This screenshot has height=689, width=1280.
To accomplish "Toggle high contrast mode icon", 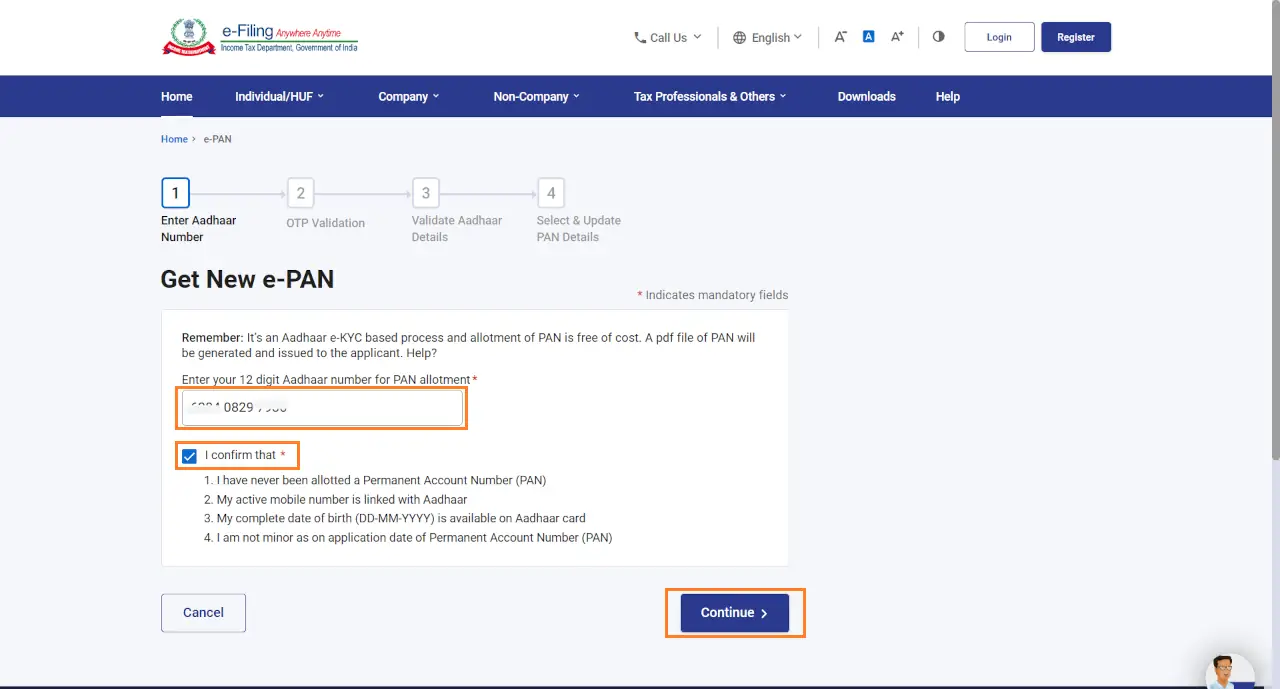I will [938, 37].
